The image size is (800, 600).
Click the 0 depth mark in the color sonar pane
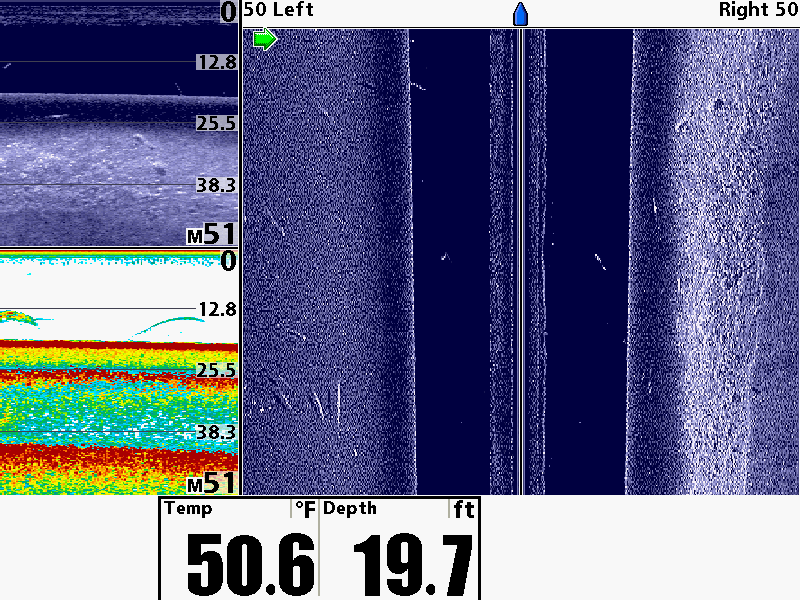[x=228, y=261]
